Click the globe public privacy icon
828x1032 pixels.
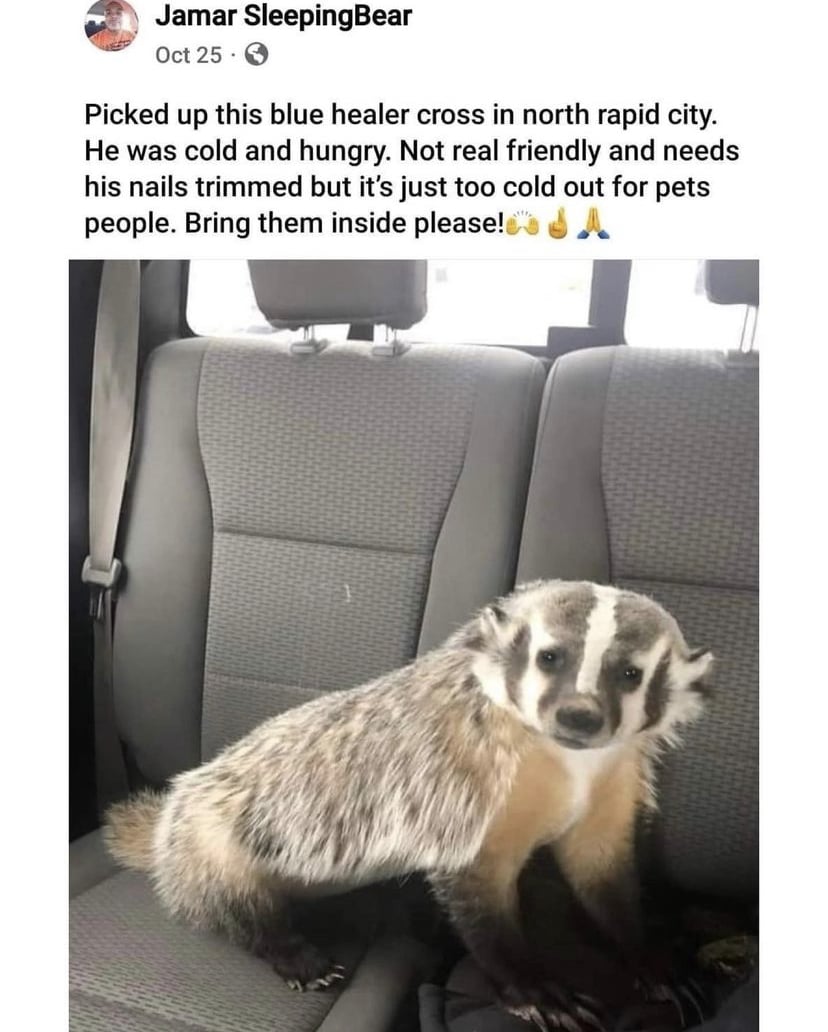[x=257, y=55]
